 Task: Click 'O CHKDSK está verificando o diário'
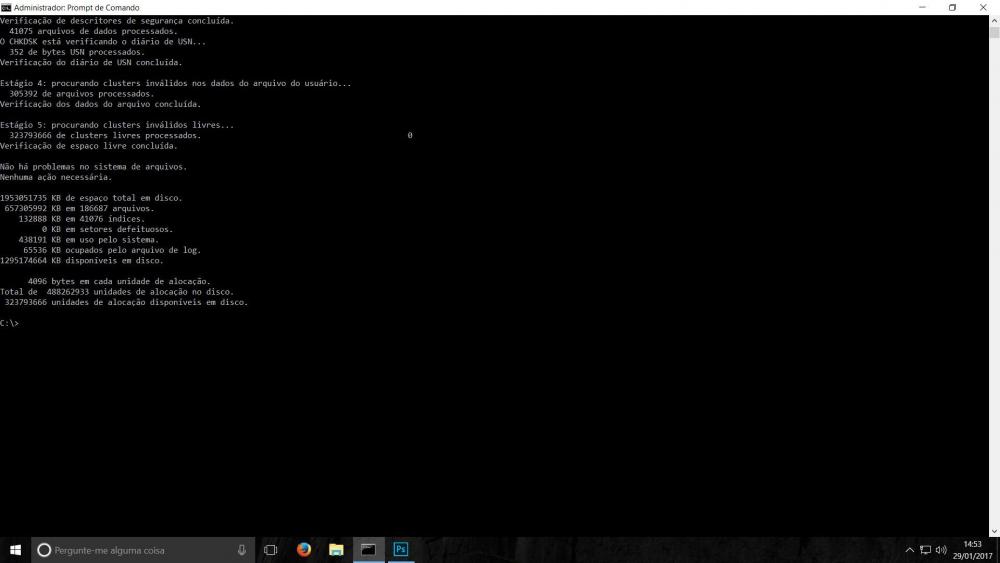tap(103, 41)
